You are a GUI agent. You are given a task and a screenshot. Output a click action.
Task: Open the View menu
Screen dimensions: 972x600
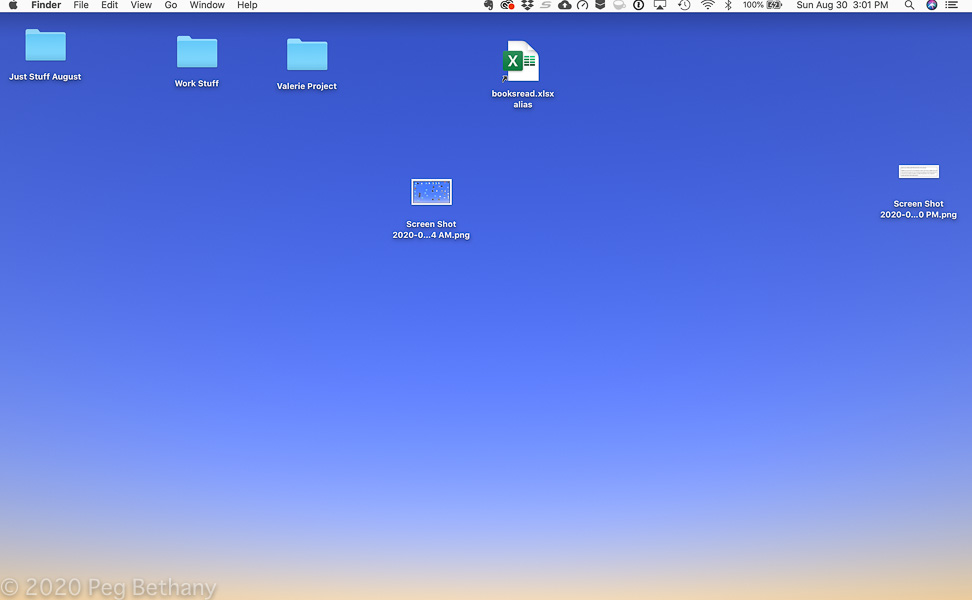click(141, 5)
